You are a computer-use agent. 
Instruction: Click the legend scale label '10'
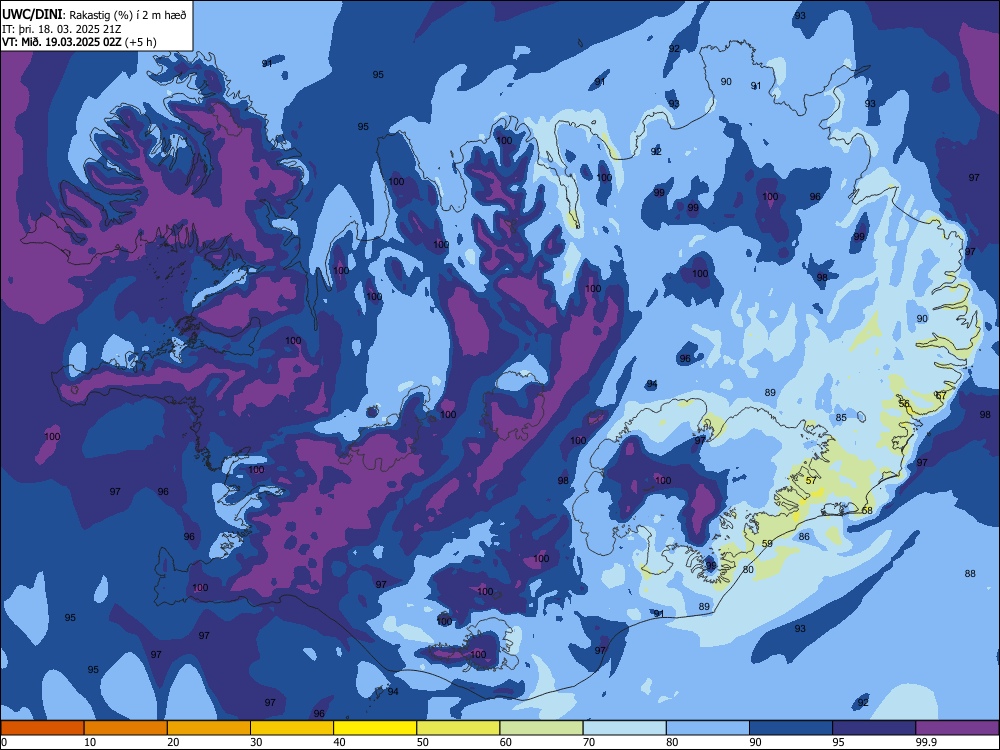tap(90, 742)
